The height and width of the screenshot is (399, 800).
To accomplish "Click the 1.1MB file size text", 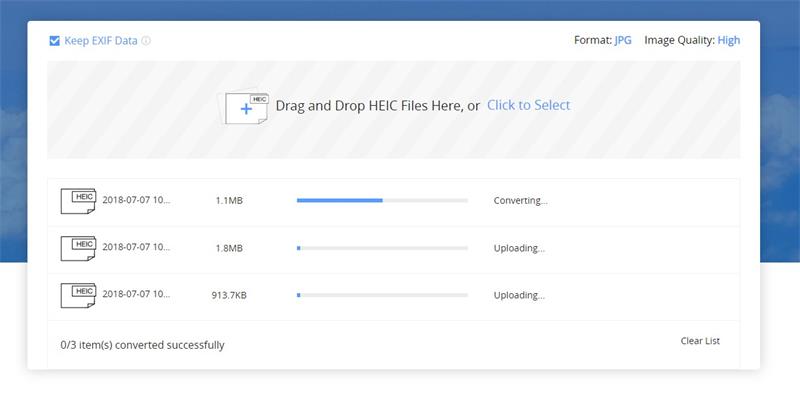I will pos(229,201).
